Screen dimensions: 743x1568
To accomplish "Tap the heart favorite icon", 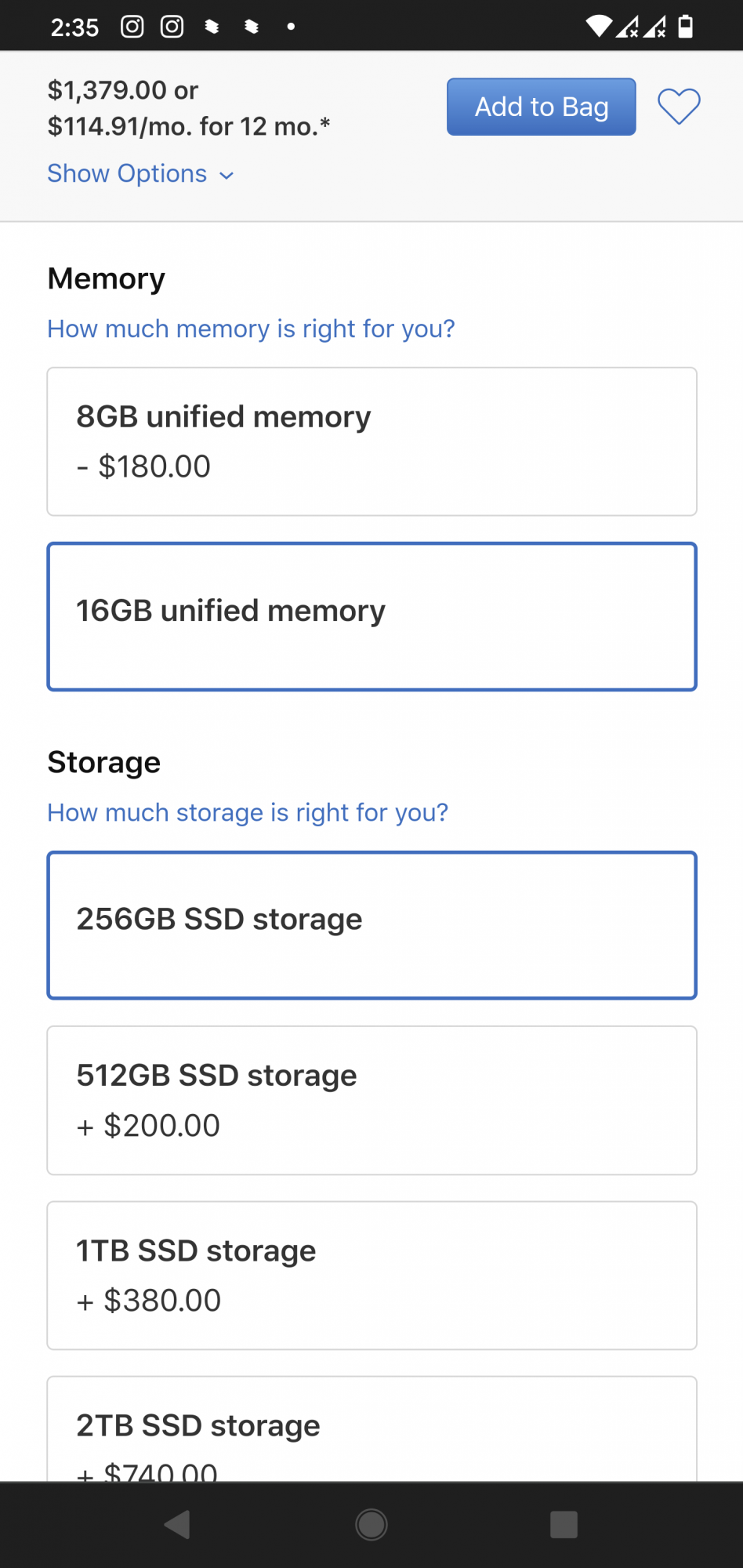I will [679, 107].
